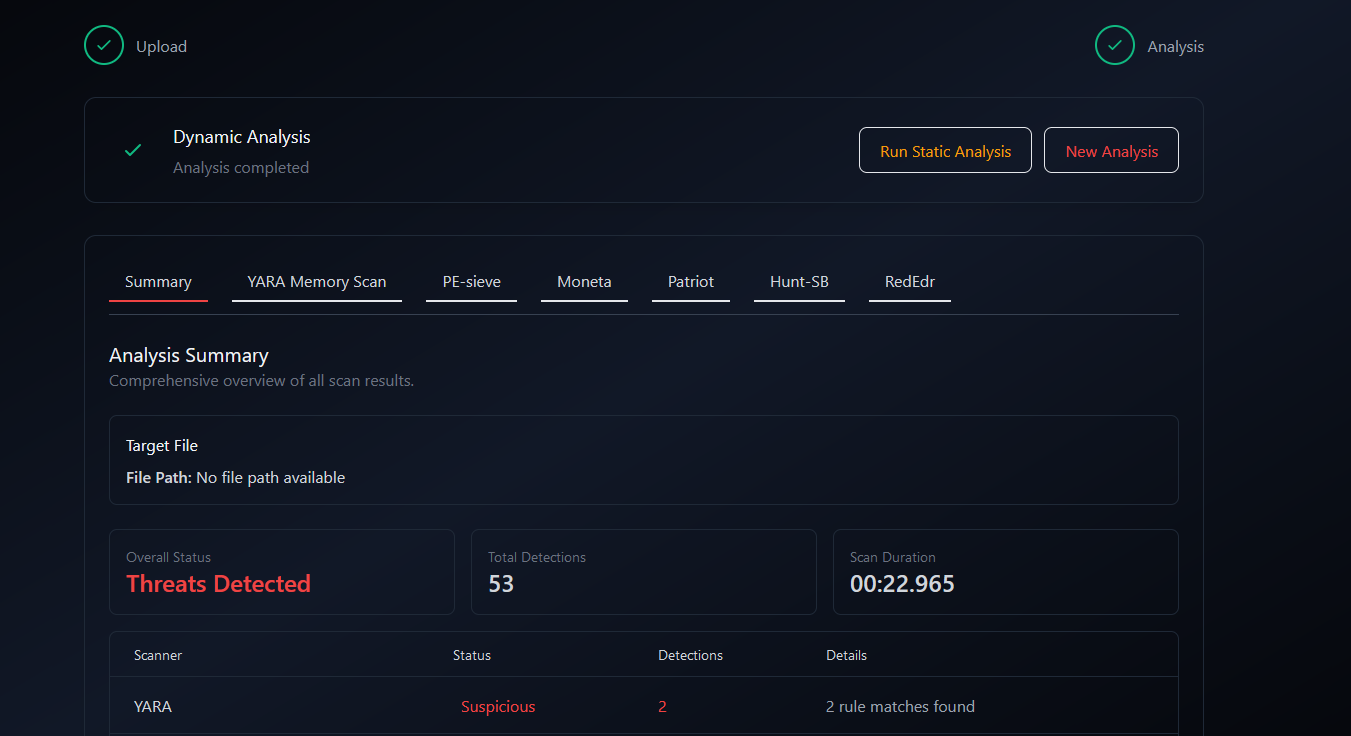Click the Threats Detected status text
The height and width of the screenshot is (736, 1351).
(218, 583)
